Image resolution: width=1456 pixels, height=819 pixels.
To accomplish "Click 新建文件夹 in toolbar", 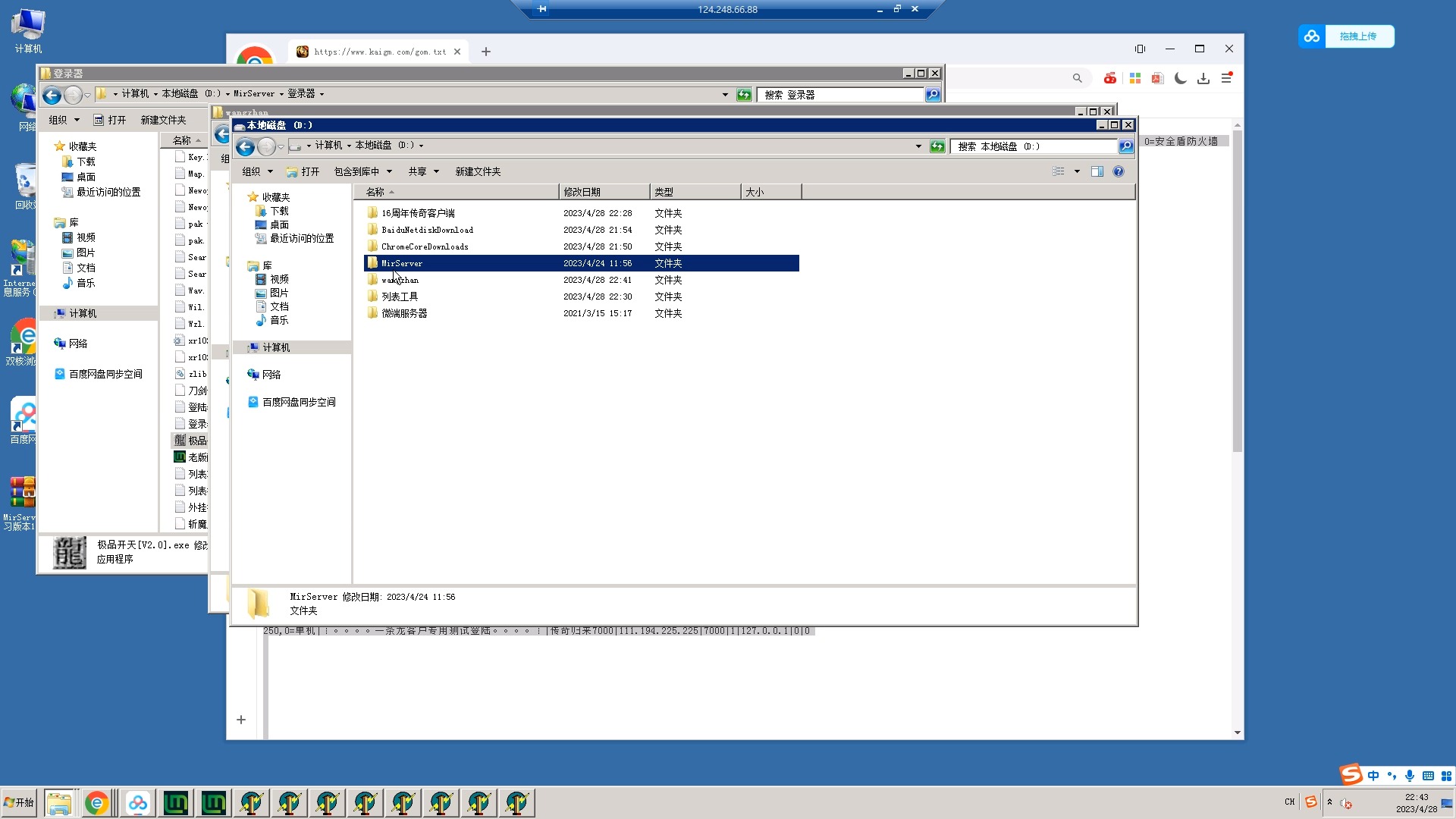I will point(478,171).
